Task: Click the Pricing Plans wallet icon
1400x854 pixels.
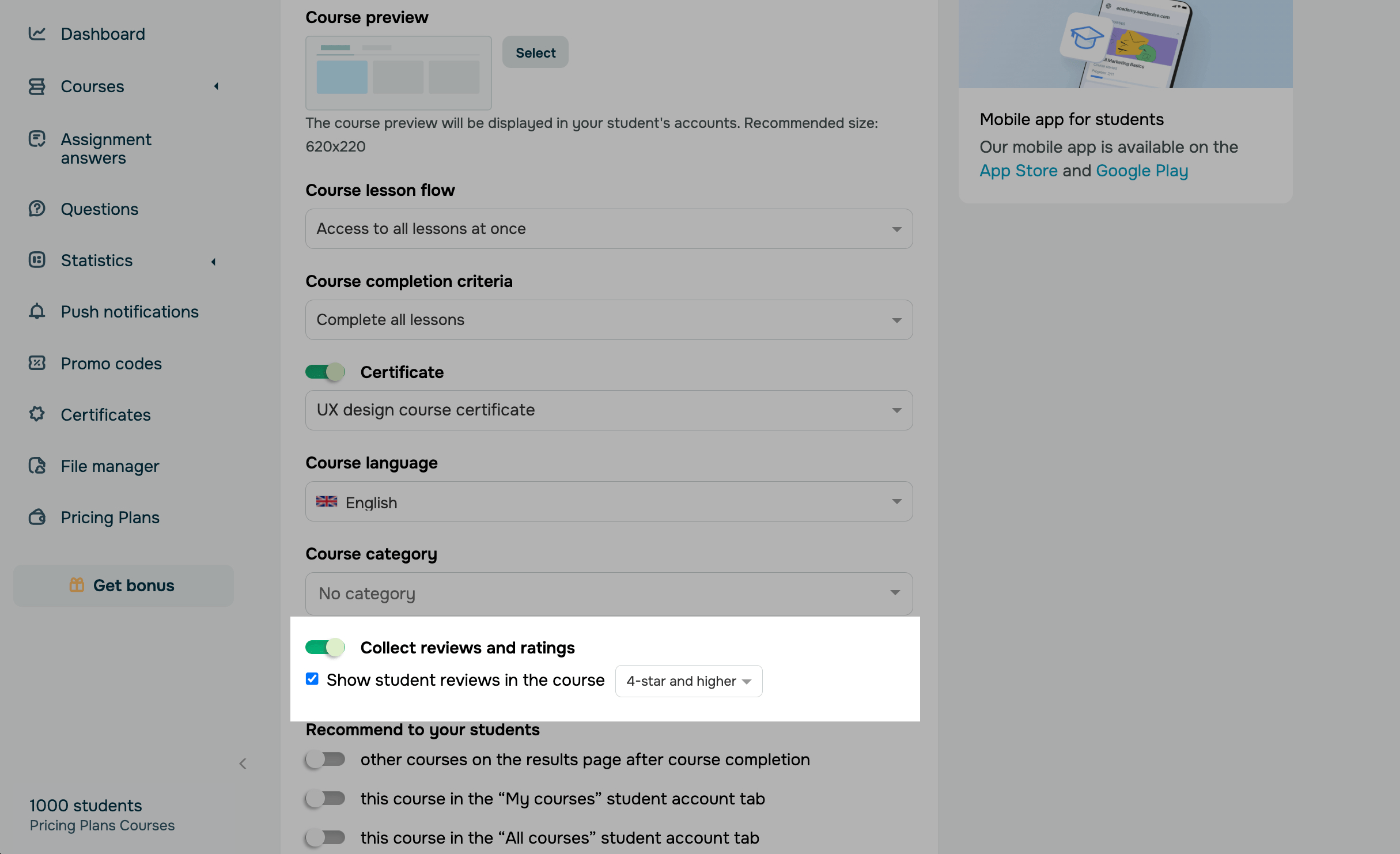Action: point(37,517)
